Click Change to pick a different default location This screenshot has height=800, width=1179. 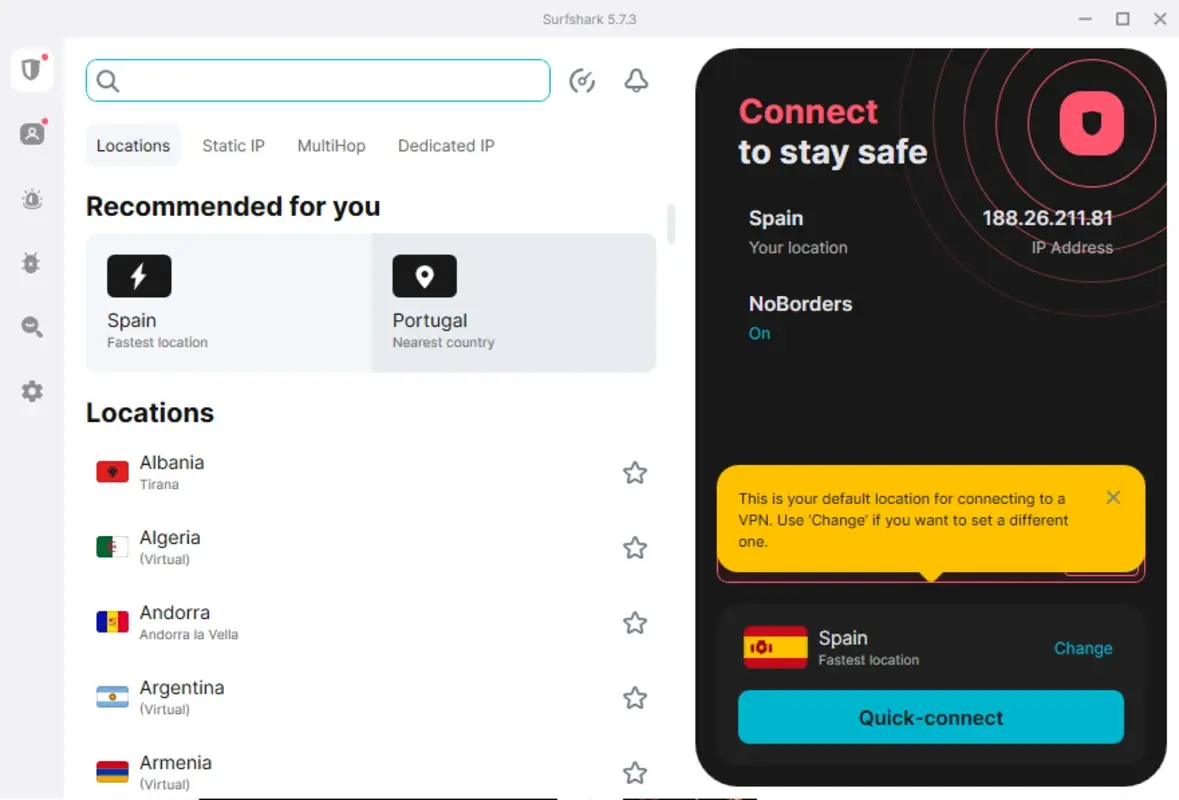pos(1083,648)
